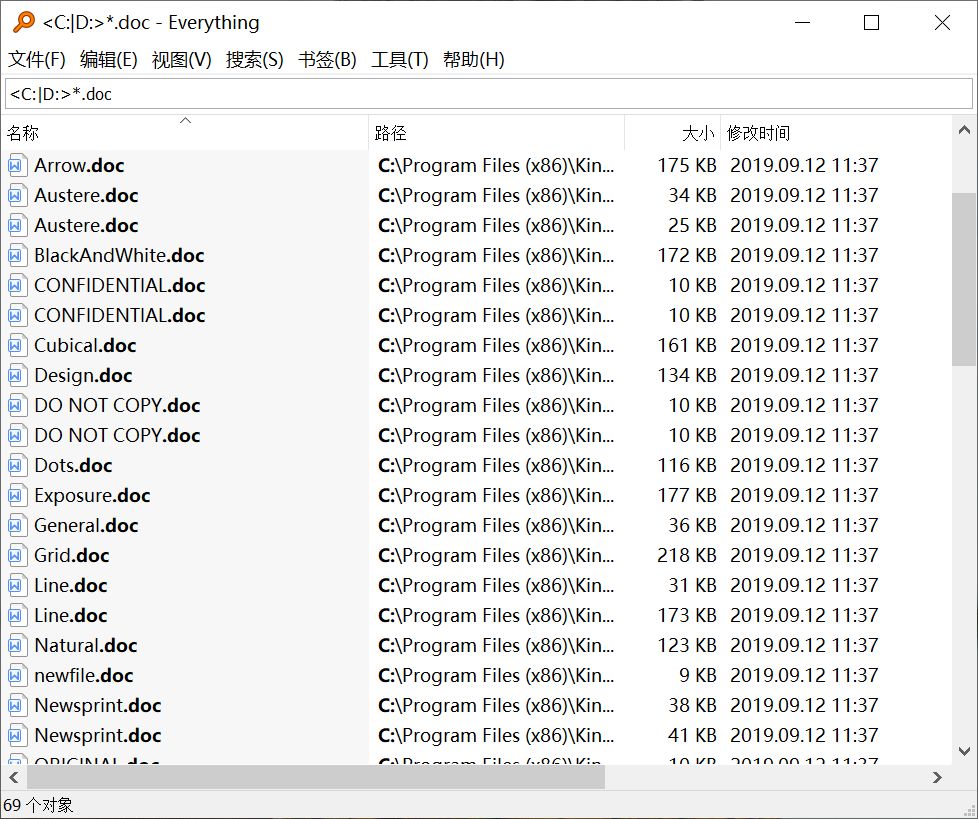Open the 编辑(E) menu
978x819 pixels.
tap(109, 60)
